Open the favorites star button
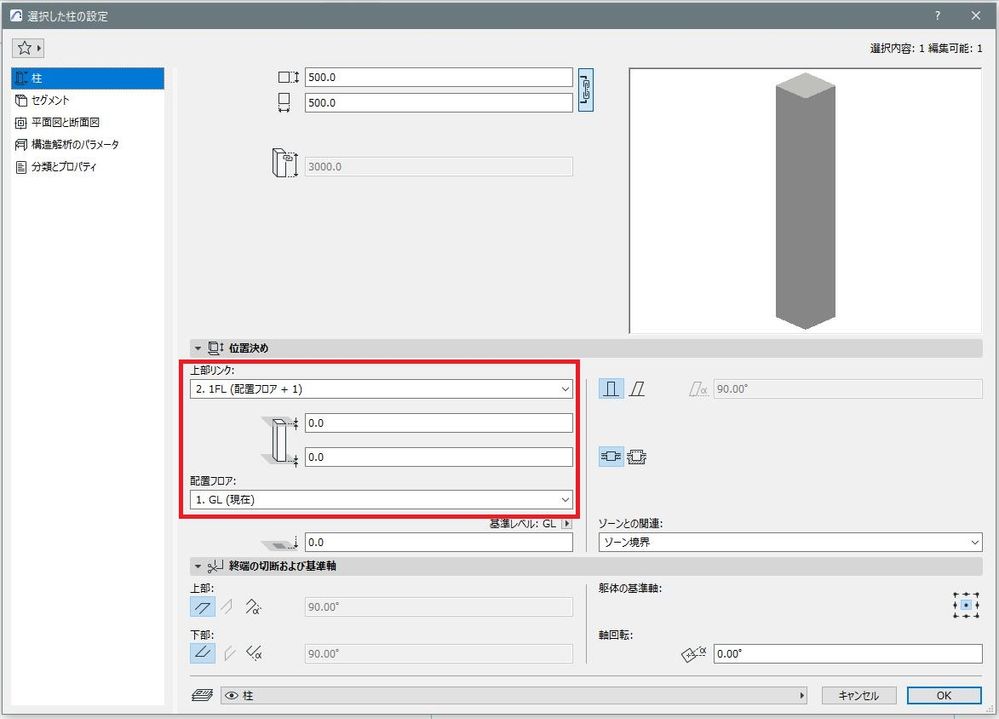Viewport: 999px width, 719px height. point(28,48)
